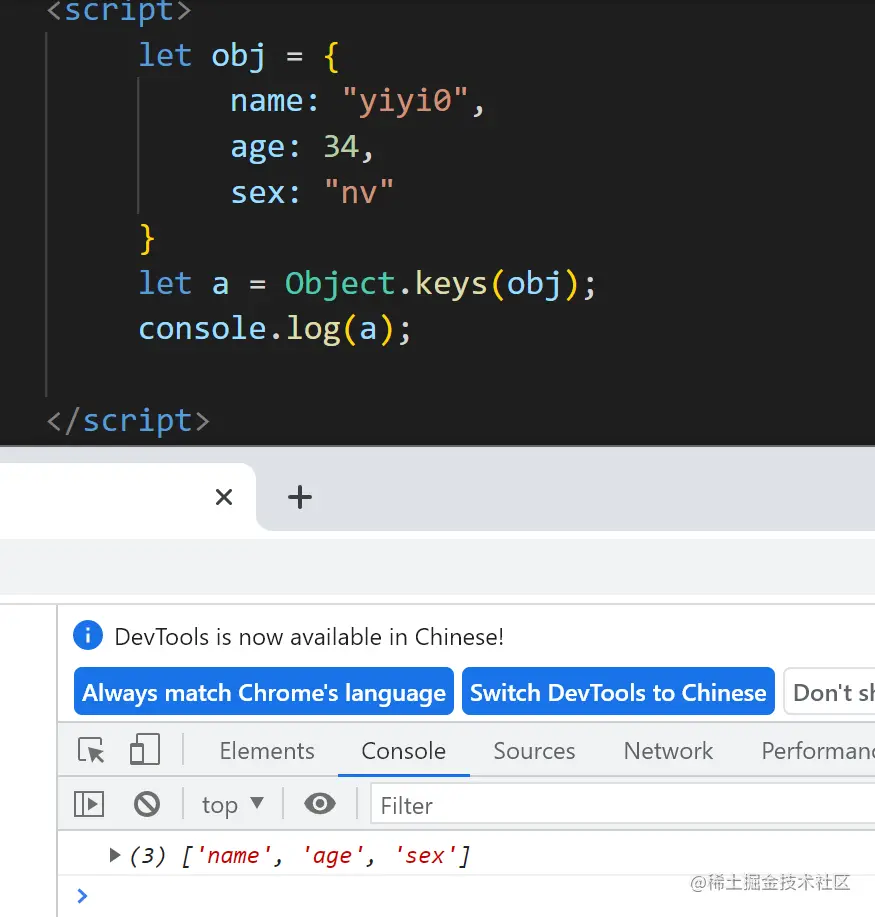Click the closing </script> tag
Viewport: 875px width, 917px height.
pyautogui.click(x=128, y=420)
